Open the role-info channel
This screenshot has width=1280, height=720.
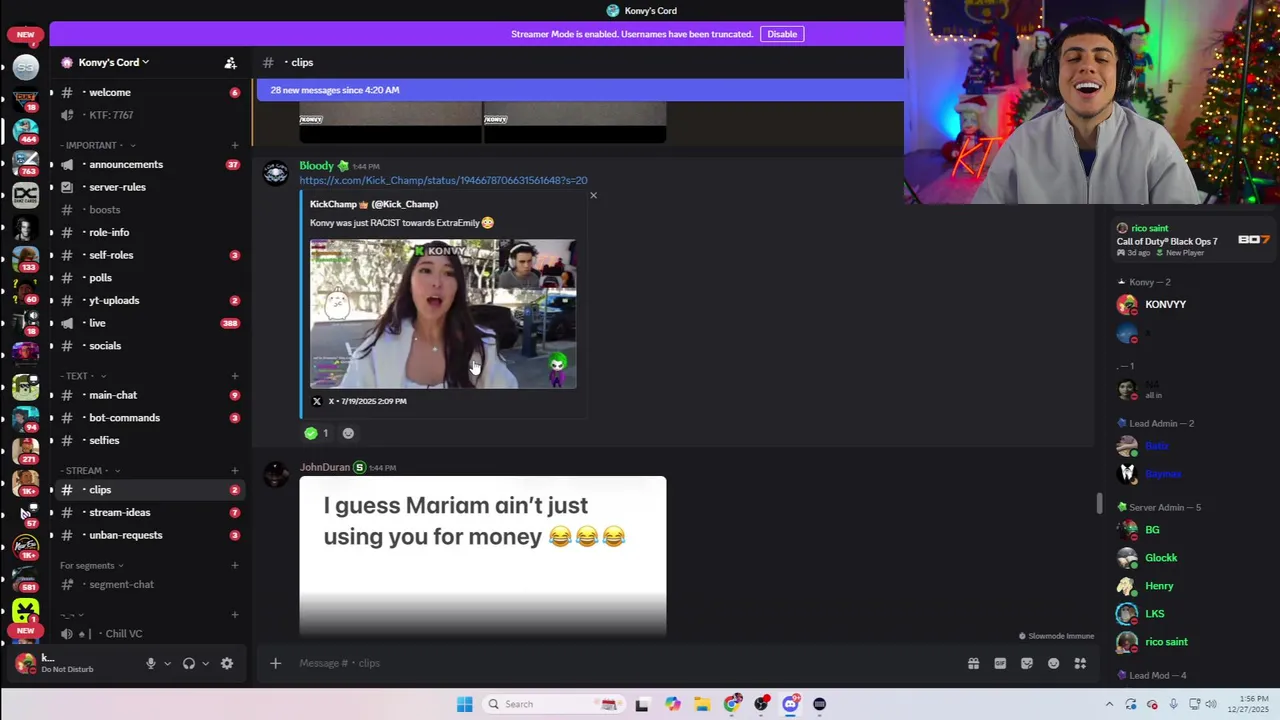(x=148, y=232)
